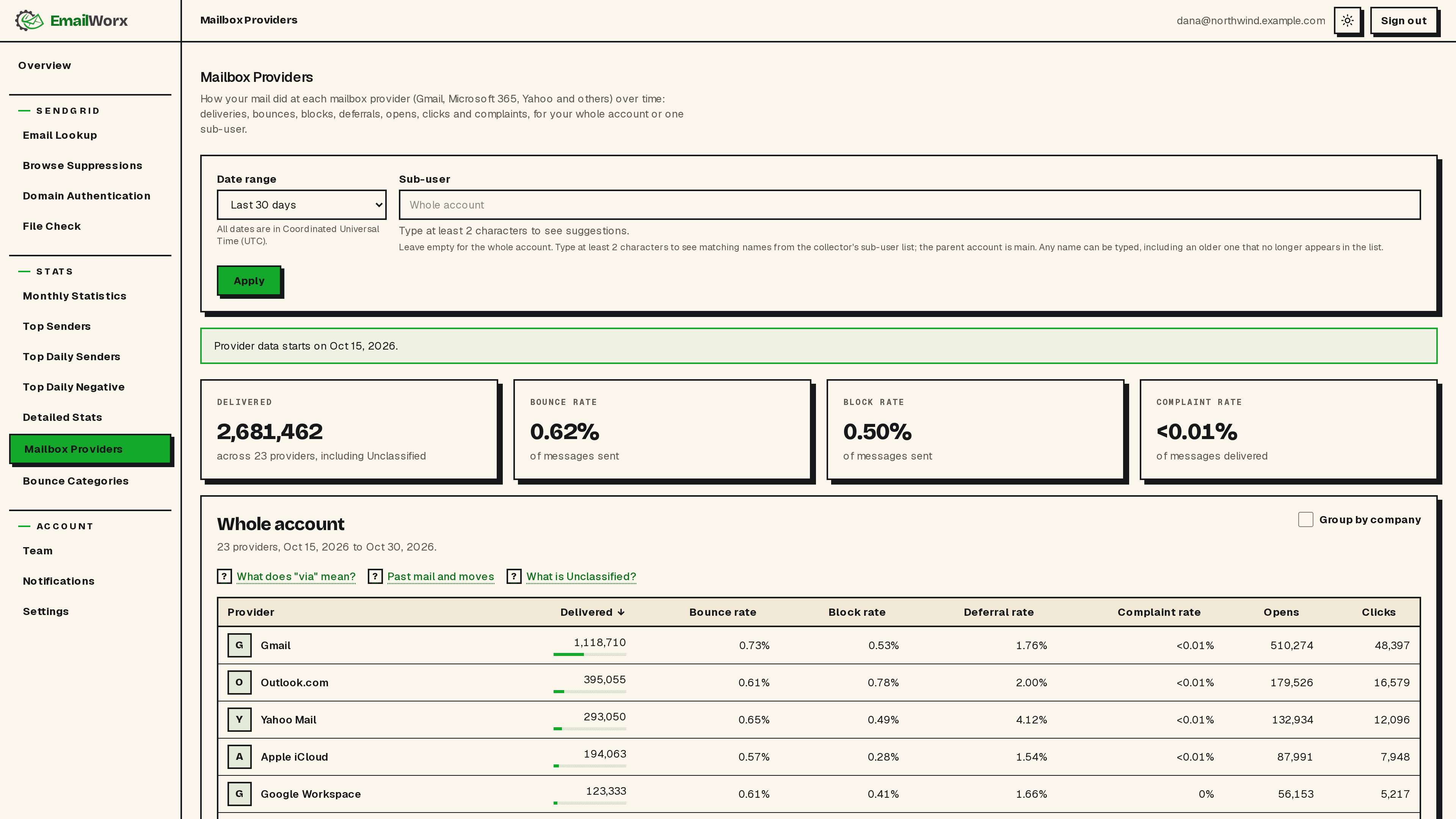Enable the Group by company checkbox
Image resolution: width=1456 pixels, height=819 pixels.
tap(1305, 519)
